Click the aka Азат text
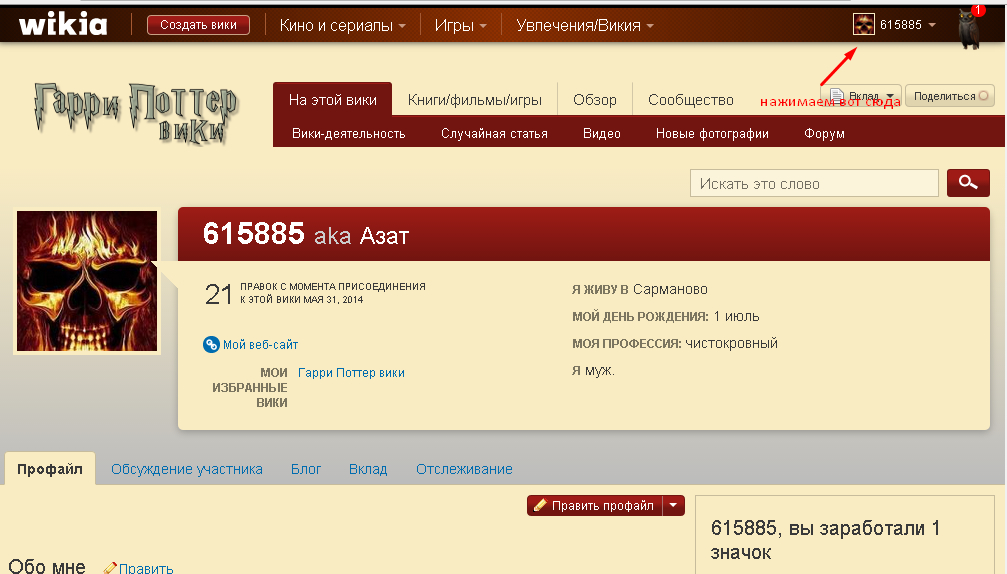Screen dimensions: 1007x574 point(362,236)
